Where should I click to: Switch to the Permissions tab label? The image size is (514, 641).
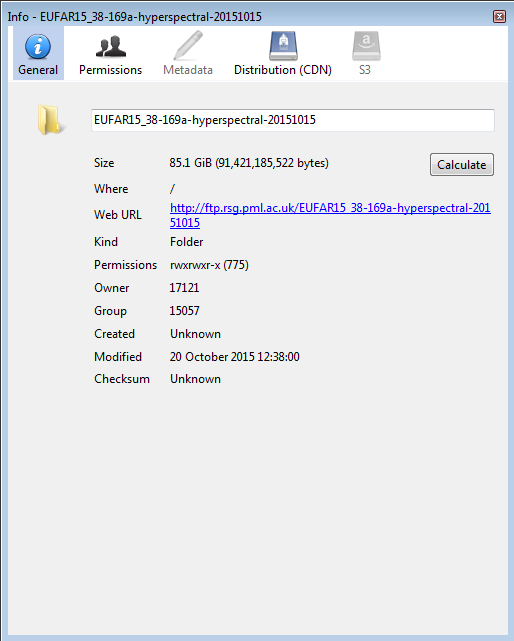[x=110, y=70]
